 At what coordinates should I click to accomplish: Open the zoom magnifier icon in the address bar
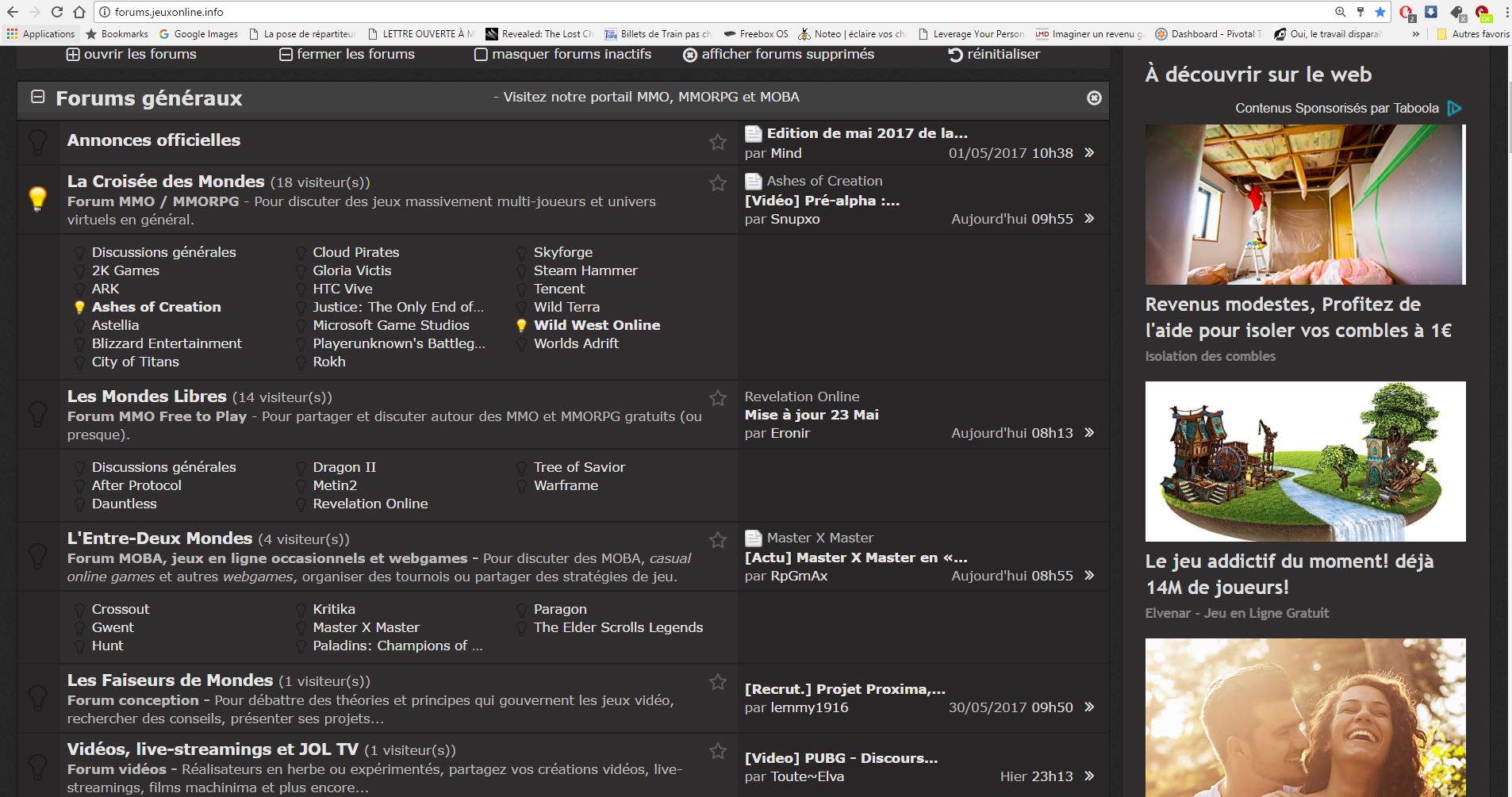point(1340,12)
